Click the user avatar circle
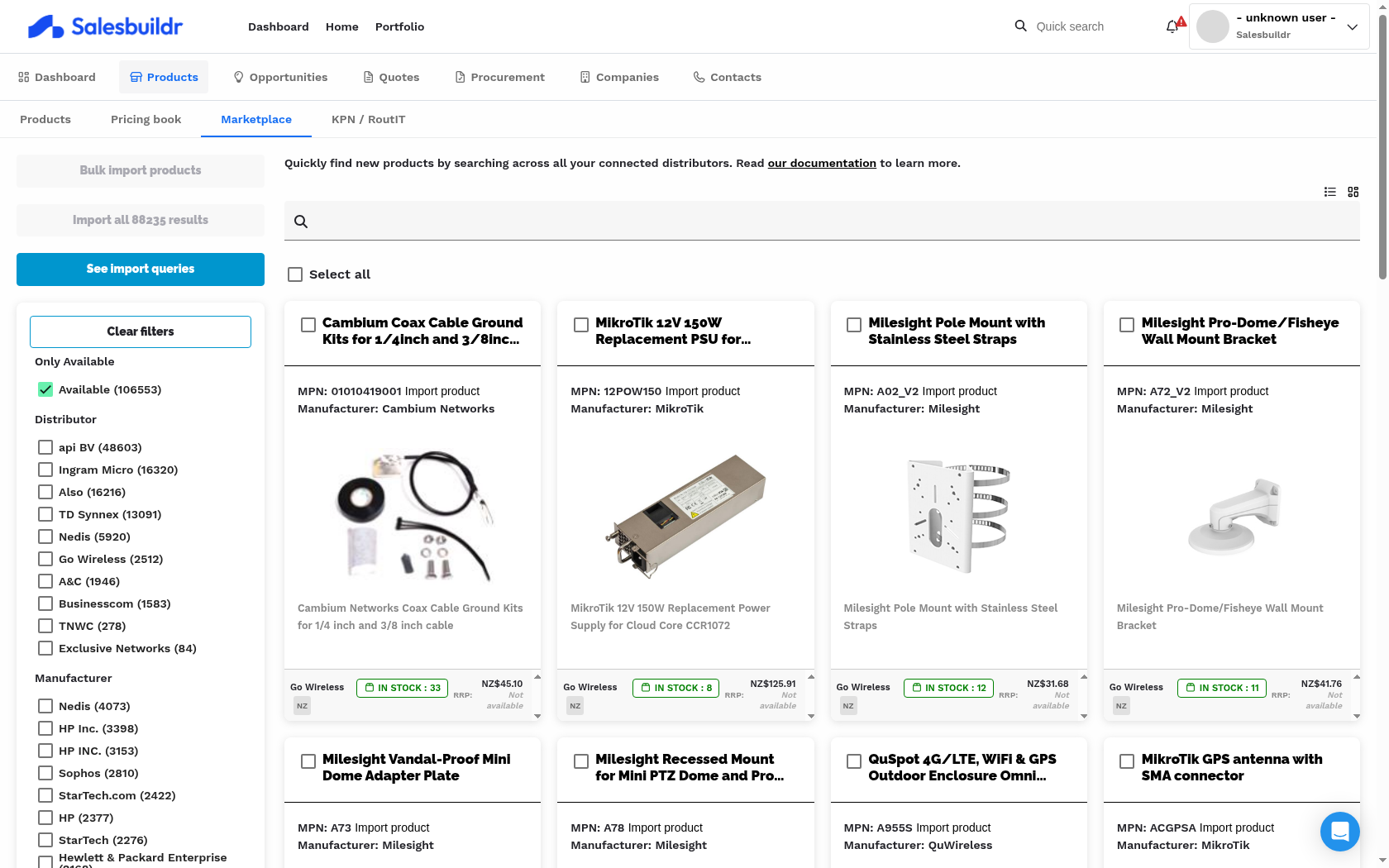The width and height of the screenshot is (1389, 868). [1212, 26]
